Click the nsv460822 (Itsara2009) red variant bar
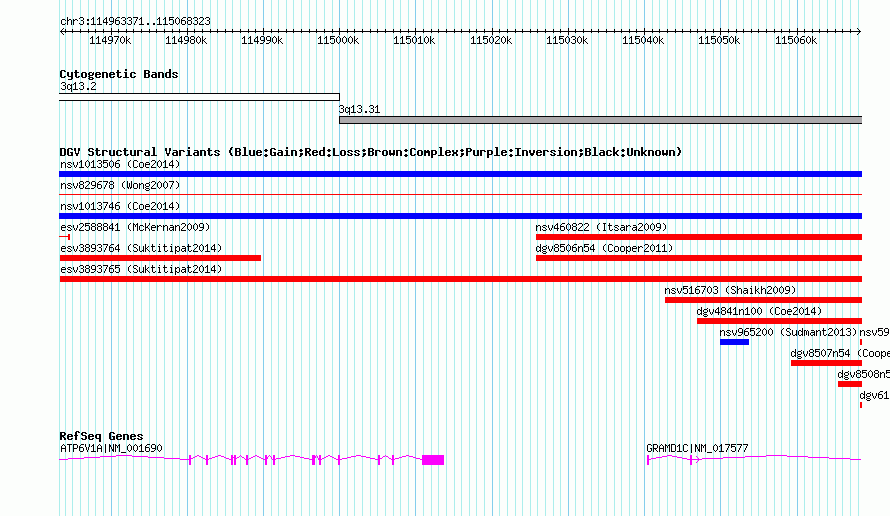 (699, 237)
